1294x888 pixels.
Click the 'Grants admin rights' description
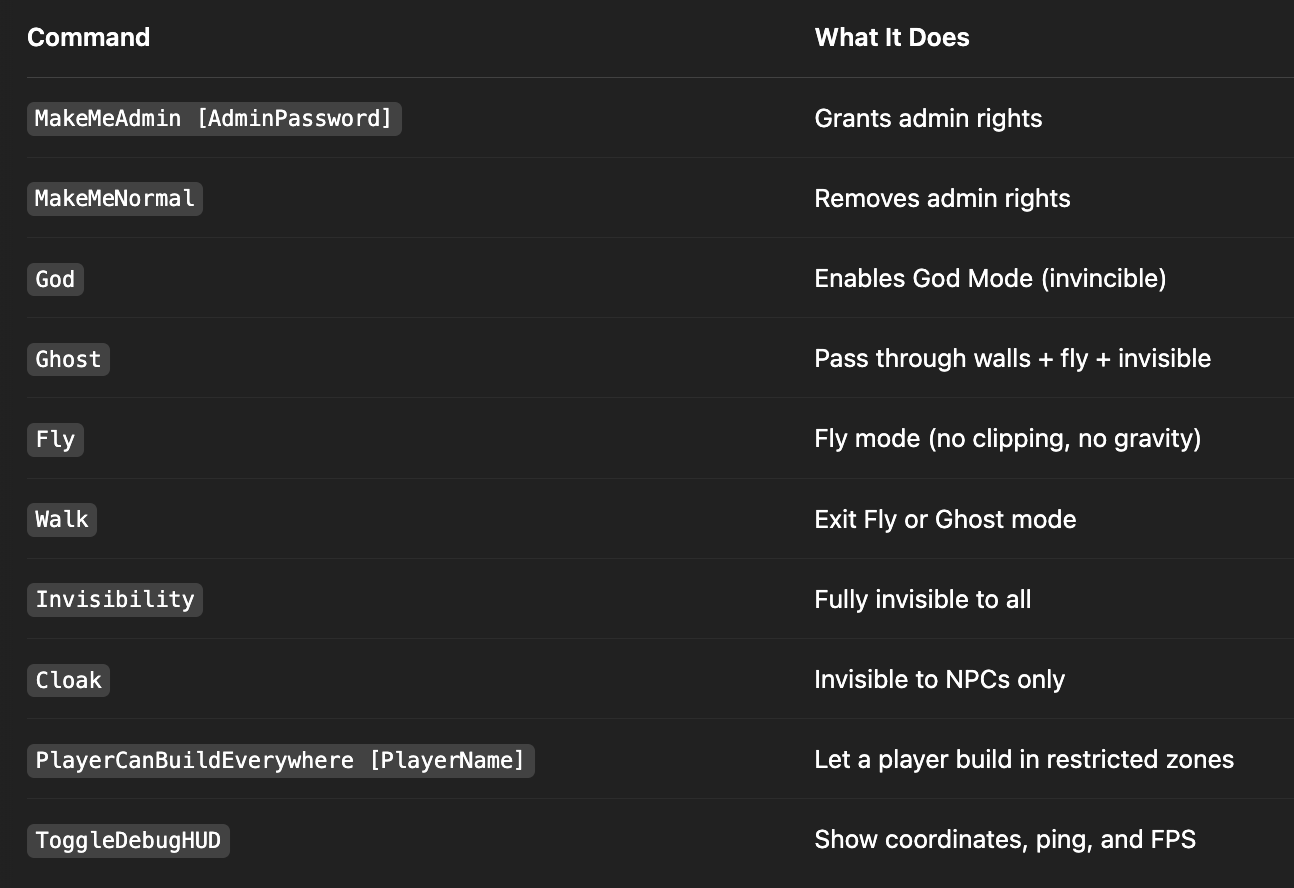928,118
